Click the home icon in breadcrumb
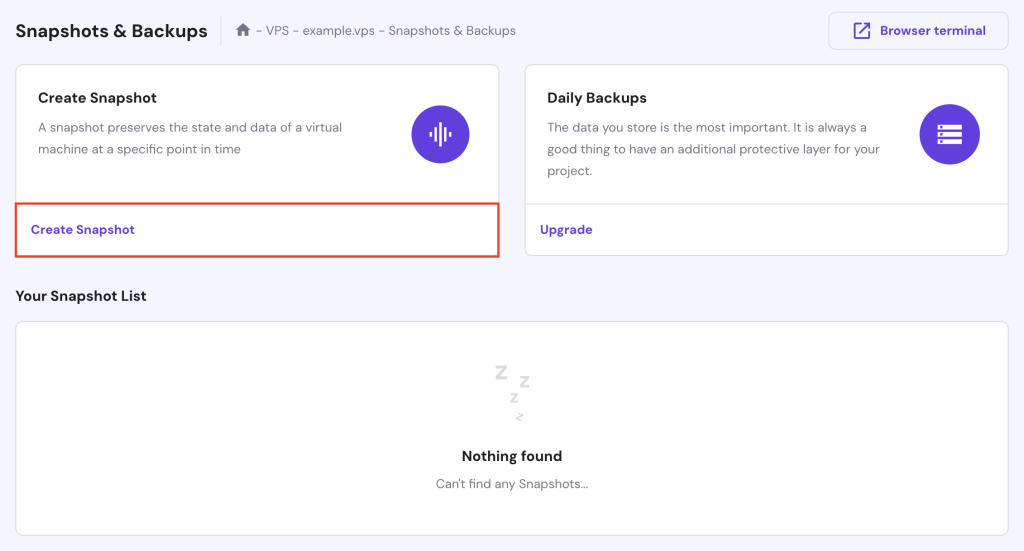 (x=243, y=30)
